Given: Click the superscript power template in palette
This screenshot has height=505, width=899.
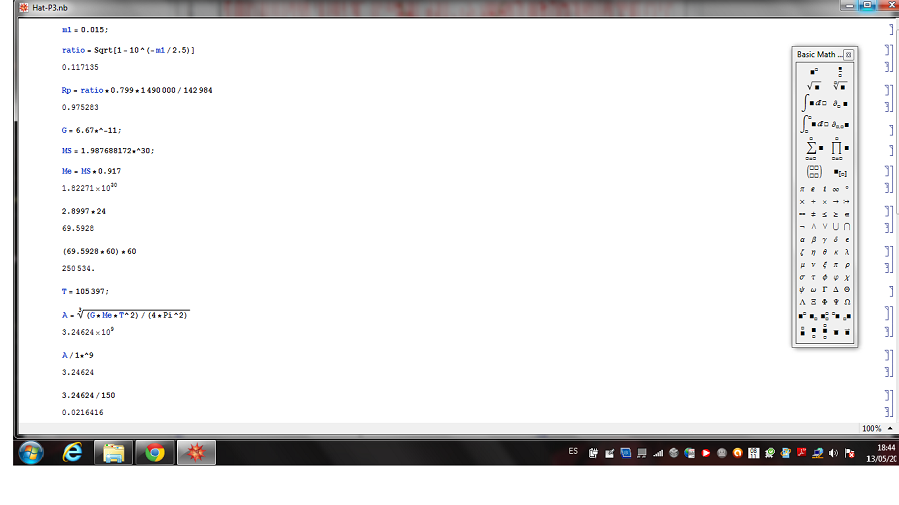Looking at the screenshot, I should [812, 71].
